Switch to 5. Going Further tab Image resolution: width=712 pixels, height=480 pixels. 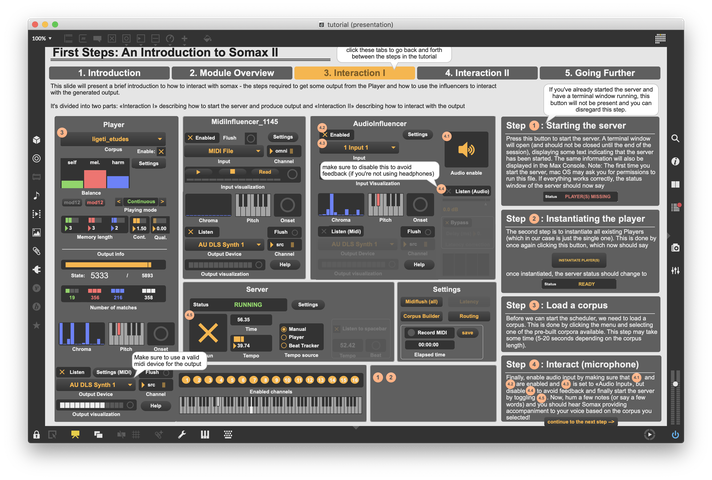coord(600,73)
